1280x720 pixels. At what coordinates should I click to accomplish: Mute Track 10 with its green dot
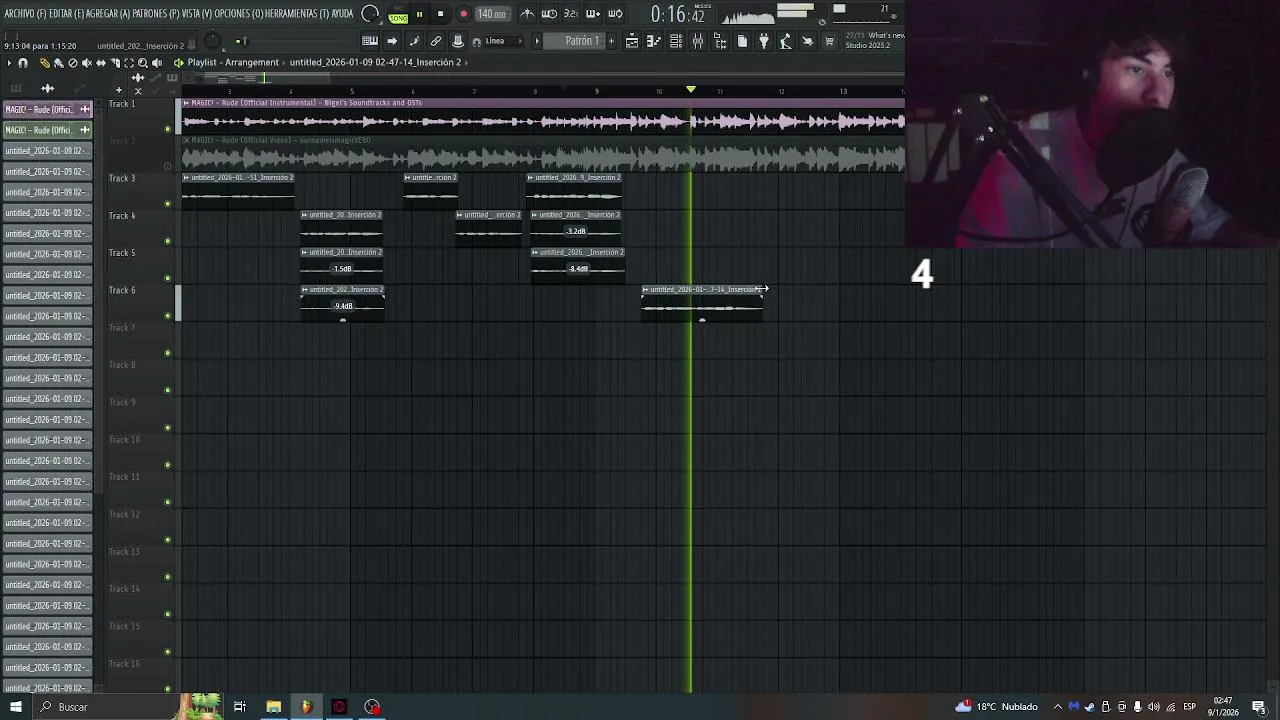(167, 465)
